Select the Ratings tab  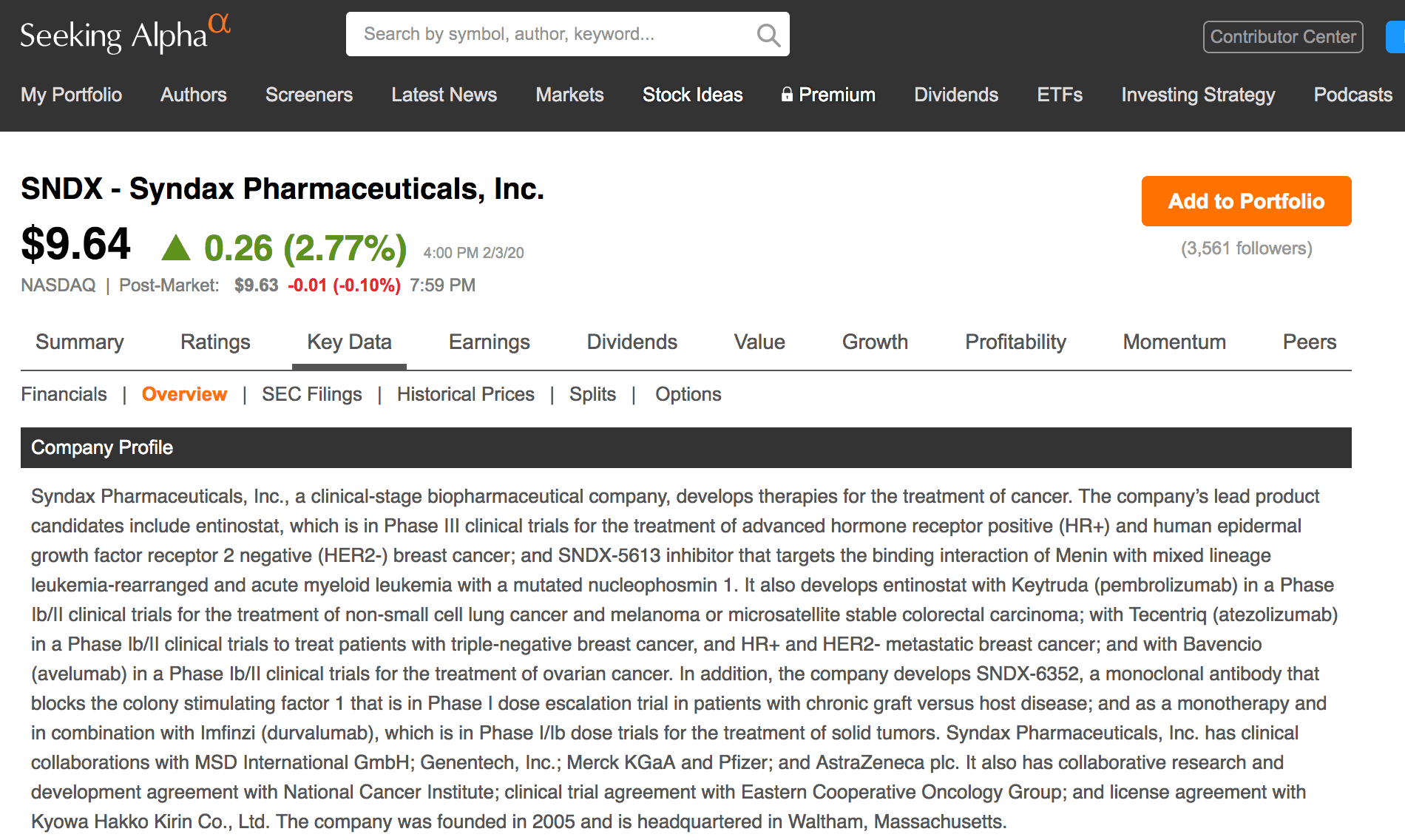(215, 342)
